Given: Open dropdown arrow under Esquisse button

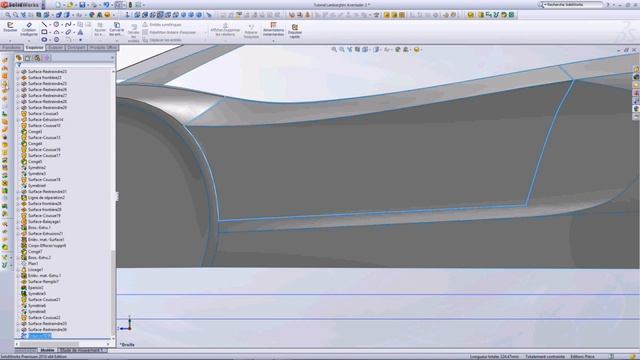Looking at the screenshot, I should (x=10, y=41).
